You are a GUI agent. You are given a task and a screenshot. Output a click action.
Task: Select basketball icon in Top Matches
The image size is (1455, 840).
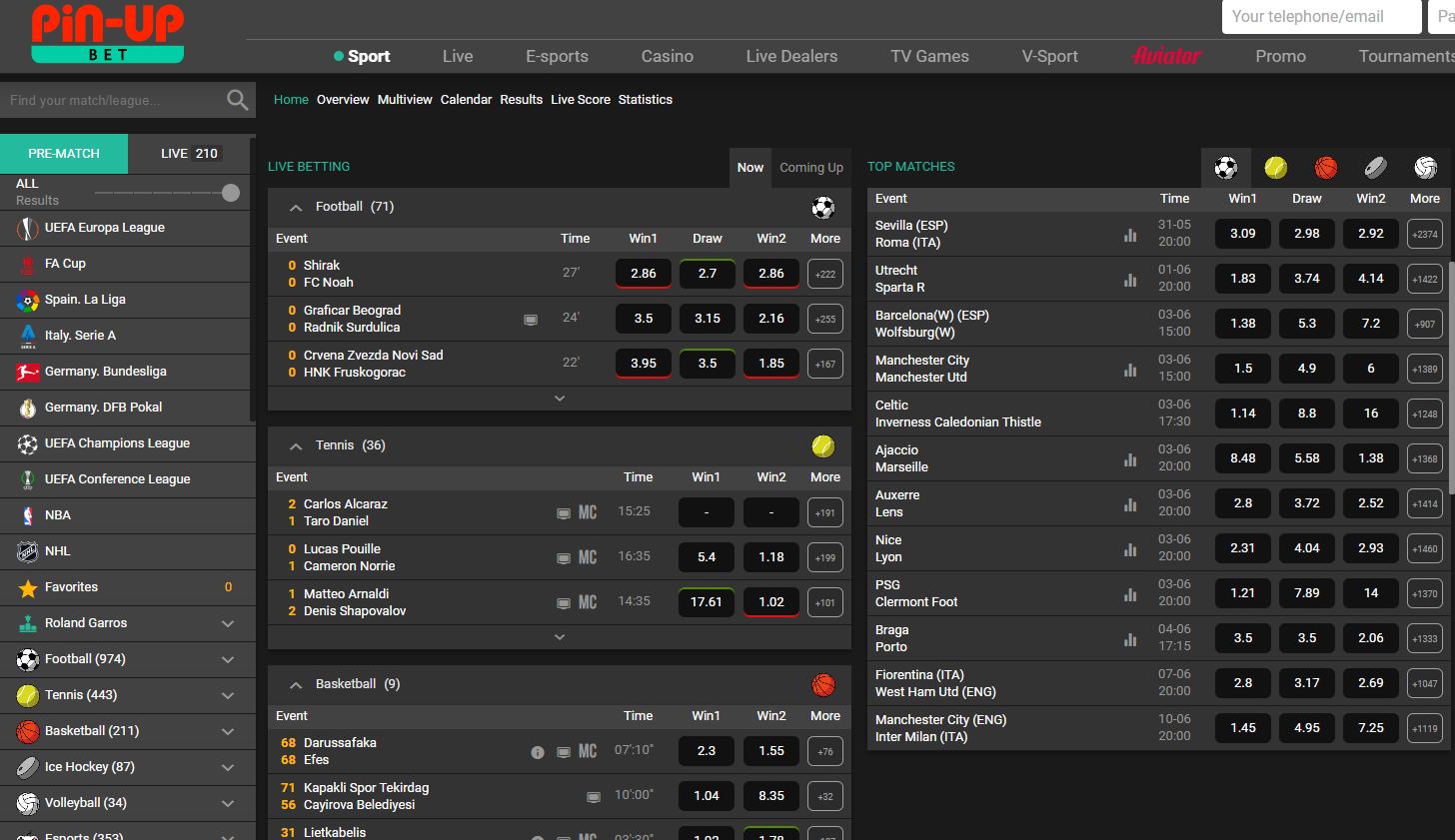click(1326, 168)
